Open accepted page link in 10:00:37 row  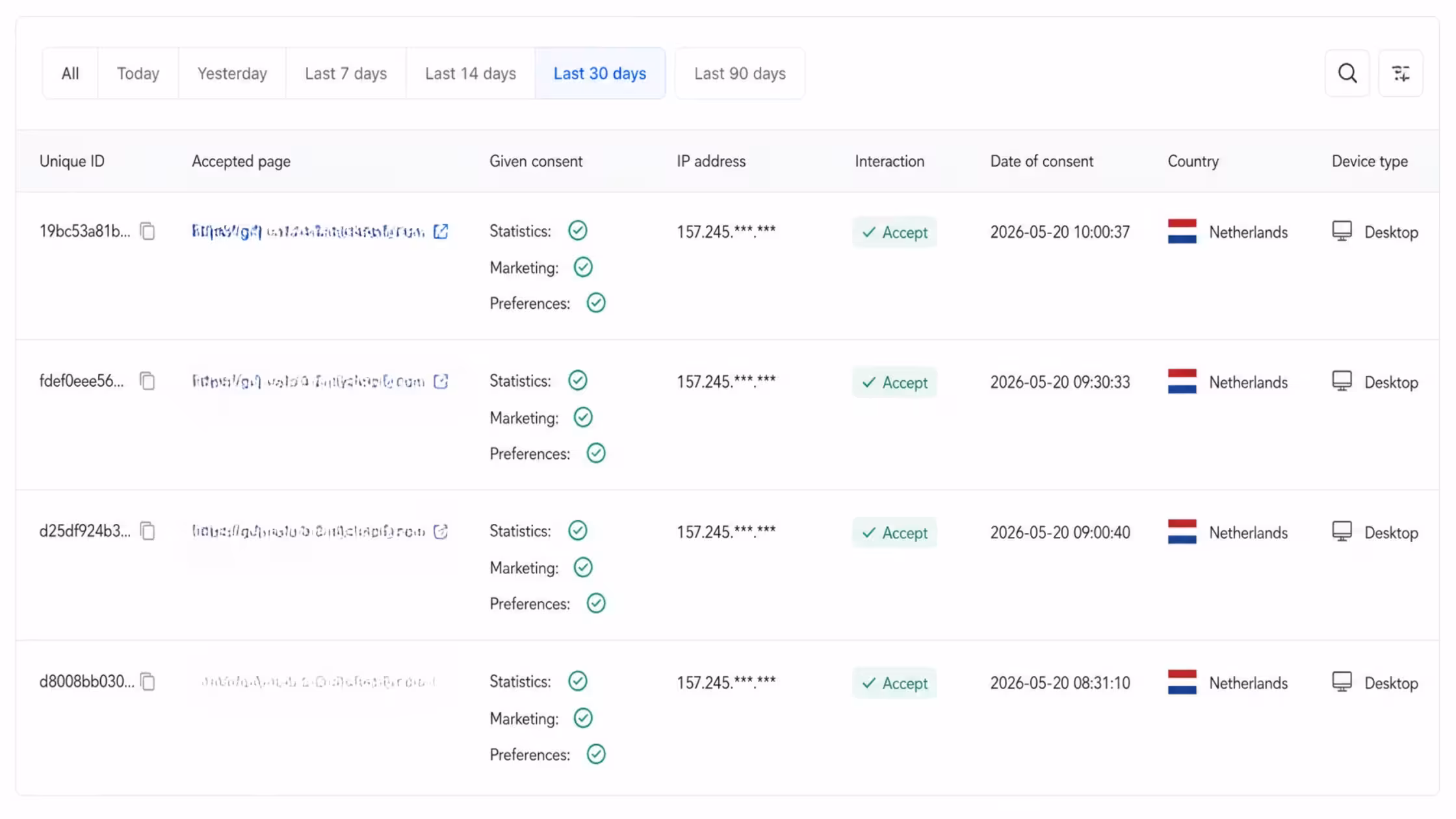pos(308,231)
